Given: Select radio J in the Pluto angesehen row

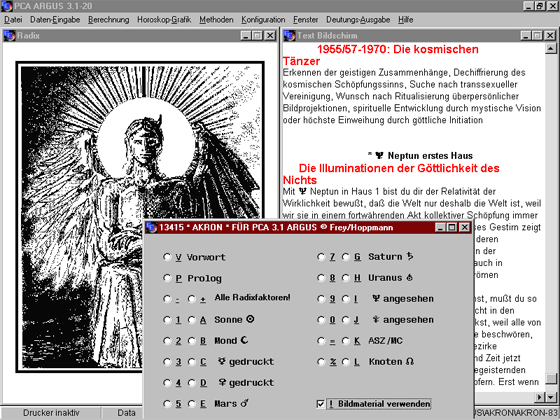Looking at the screenshot, I should [345, 320].
